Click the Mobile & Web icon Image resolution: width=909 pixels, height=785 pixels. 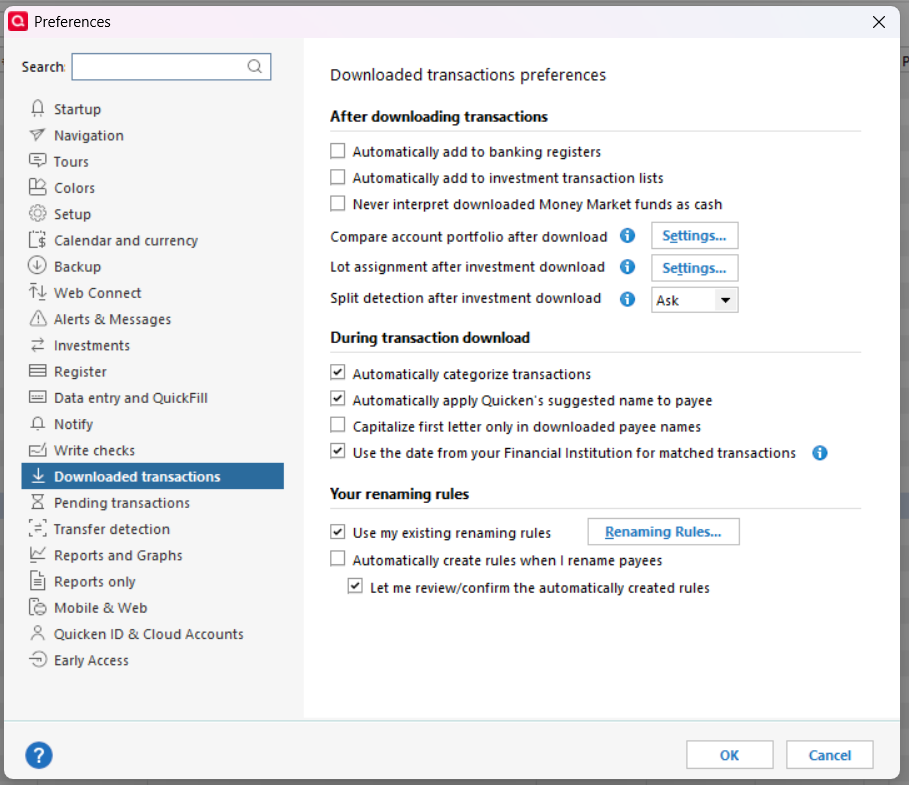pos(38,607)
